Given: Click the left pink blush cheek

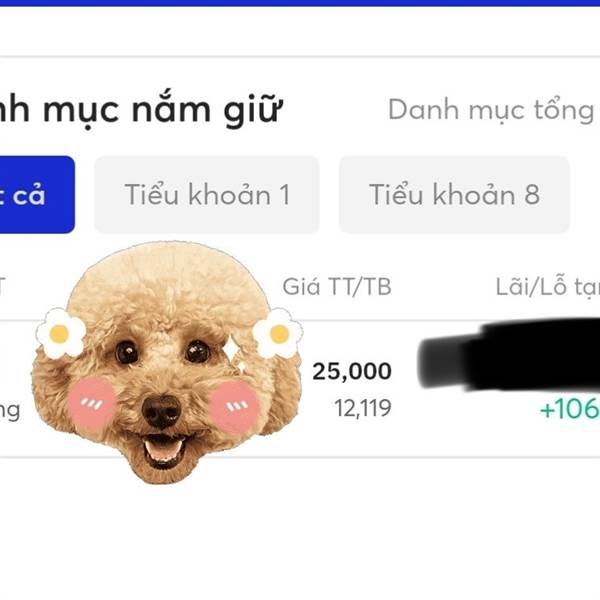Looking at the screenshot, I should [x=92, y=401].
